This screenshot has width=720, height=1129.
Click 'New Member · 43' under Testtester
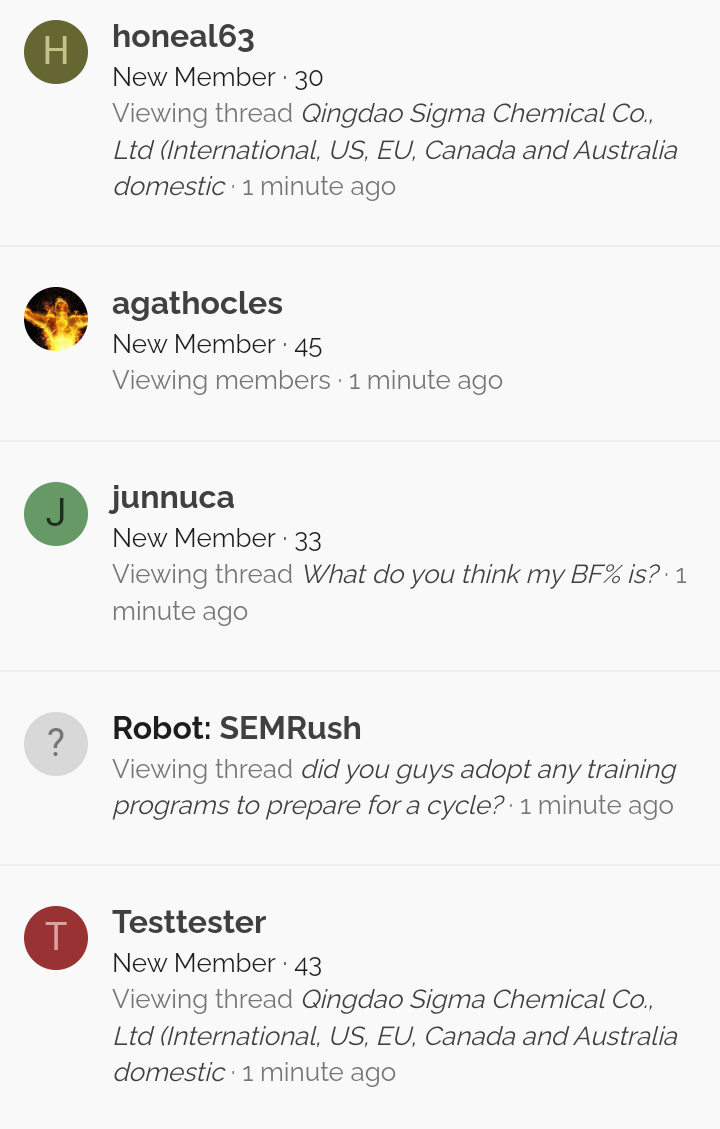coord(217,963)
